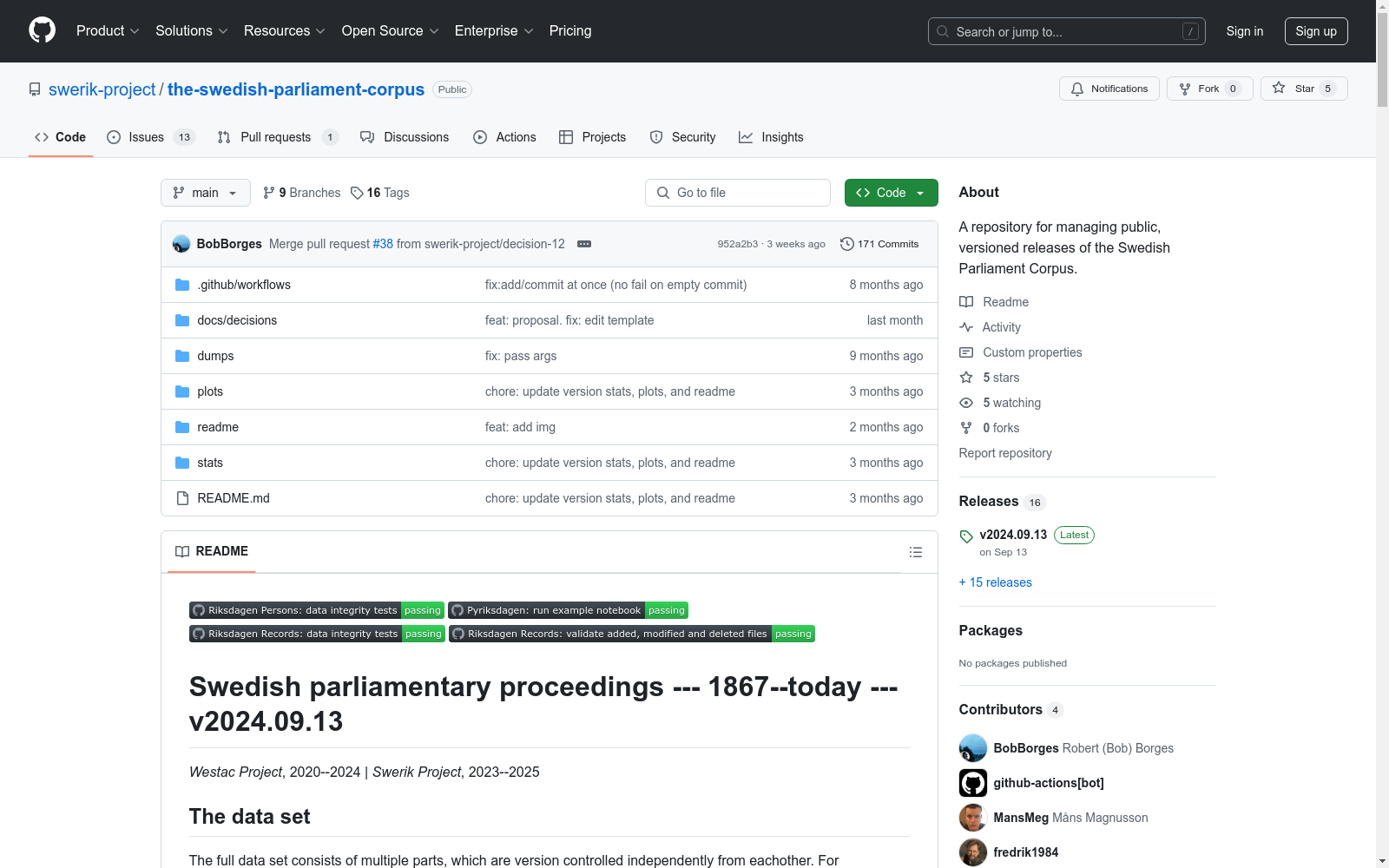This screenshot has height=868, width=1389.
Task: Open the main branch selector dropdown
Action: coord(206,193)
